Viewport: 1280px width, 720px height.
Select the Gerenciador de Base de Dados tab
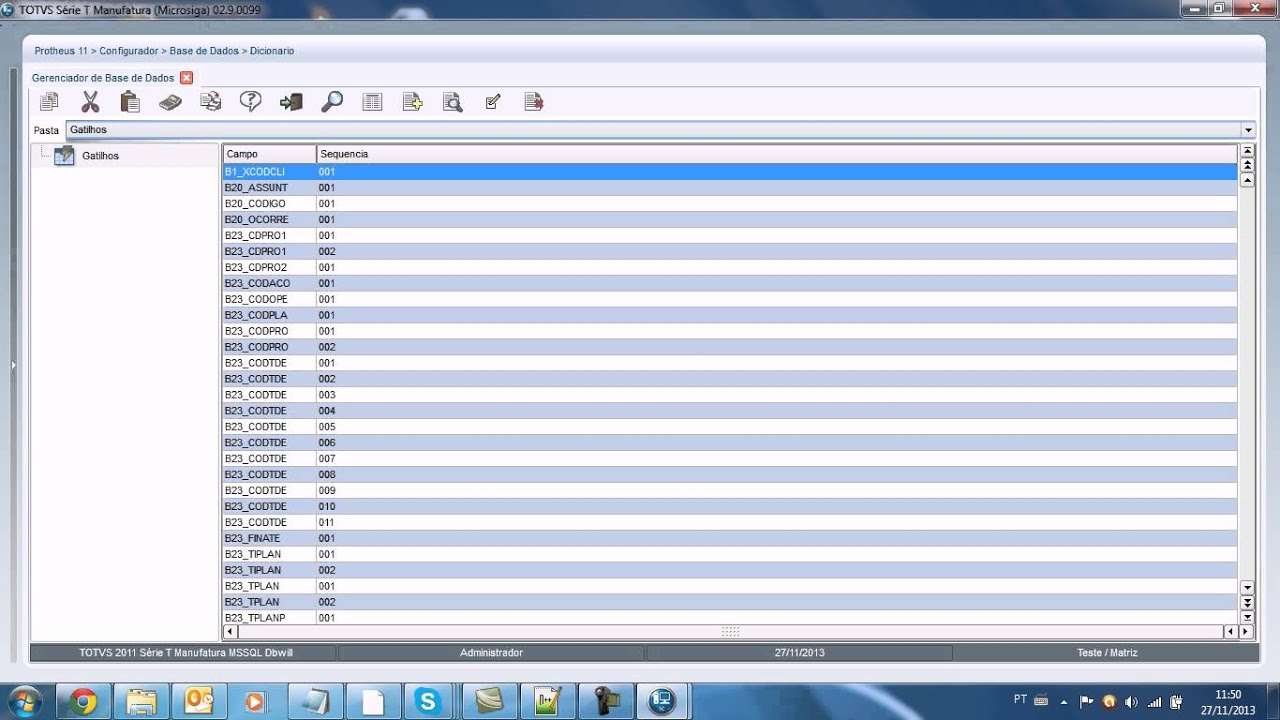(x=103, y=78)
